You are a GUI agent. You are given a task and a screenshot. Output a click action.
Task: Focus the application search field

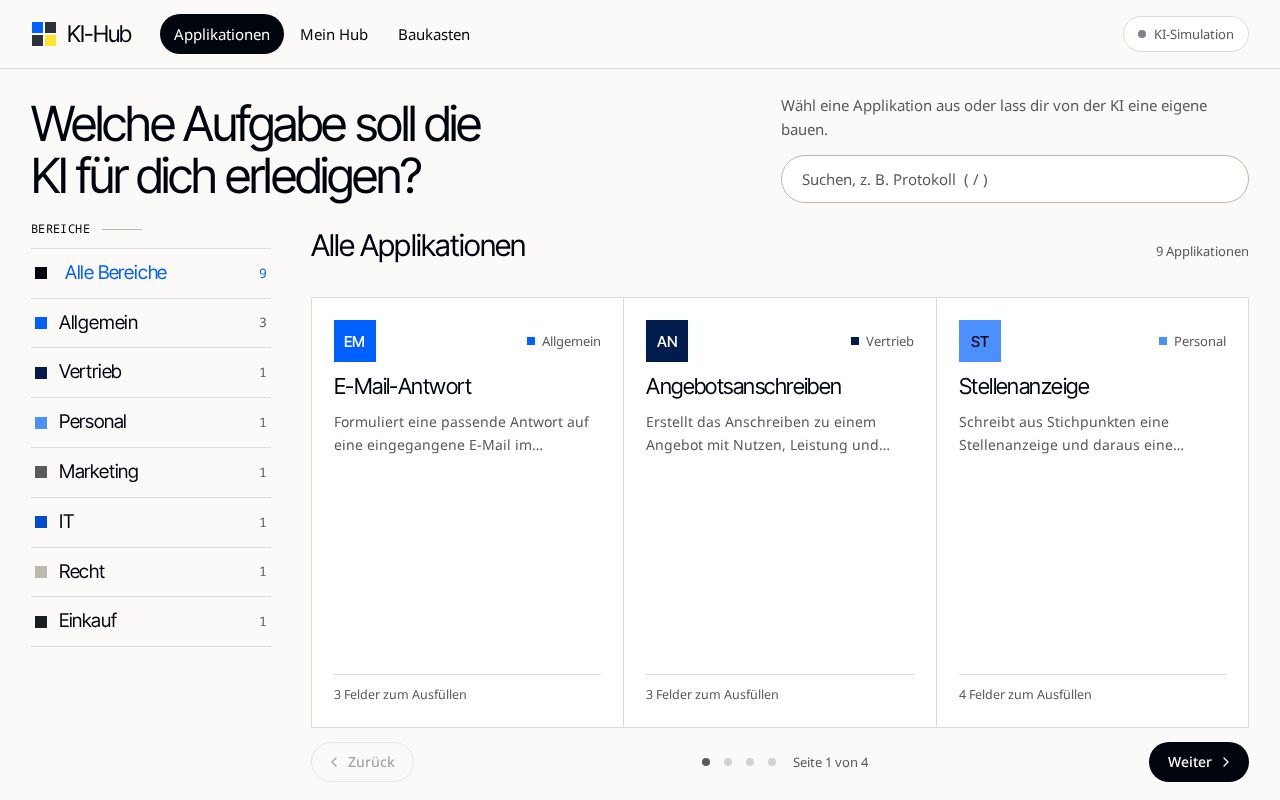[x=1015, y=179]
